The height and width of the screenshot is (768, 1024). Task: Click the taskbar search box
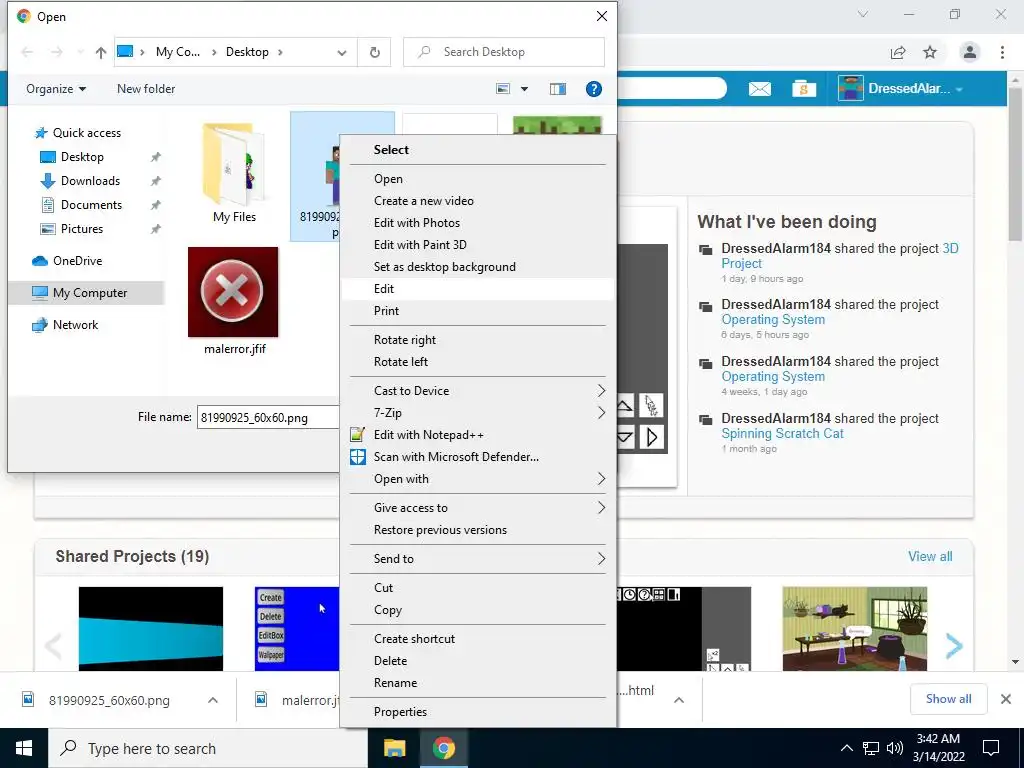click(208, 748)
